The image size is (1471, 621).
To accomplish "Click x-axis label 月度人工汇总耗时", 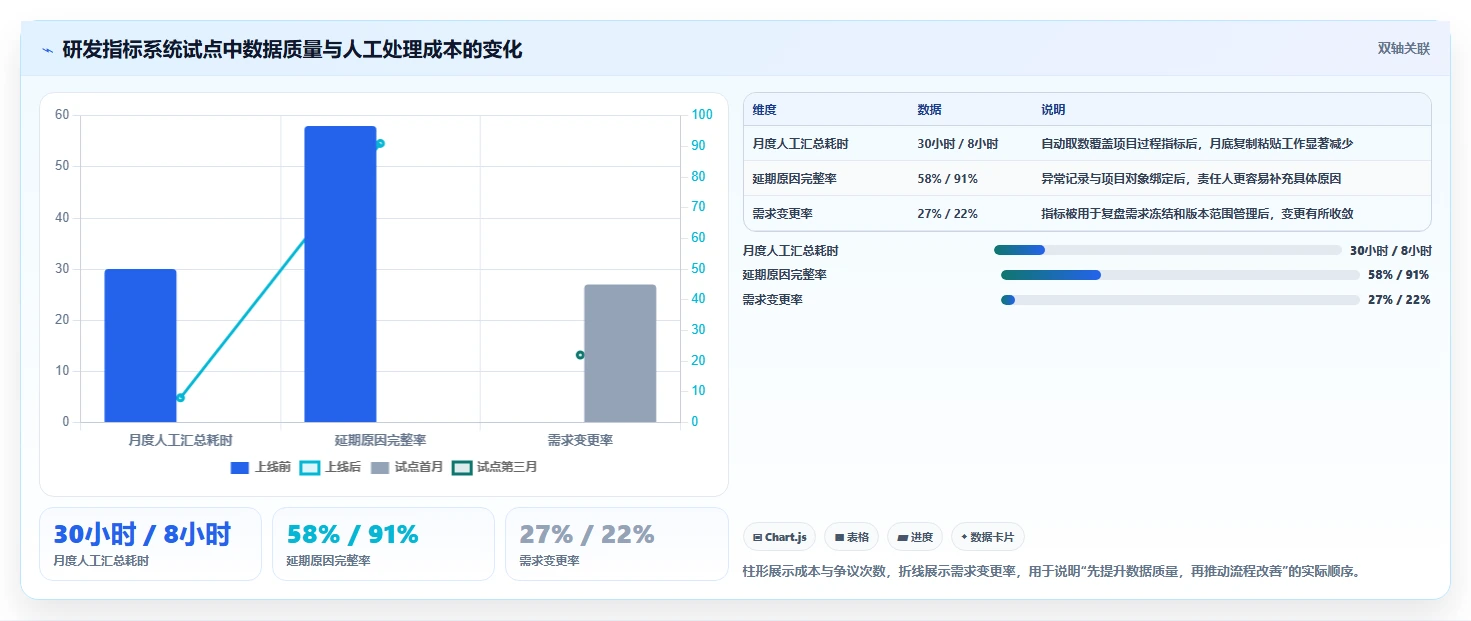I will (180, 440).
